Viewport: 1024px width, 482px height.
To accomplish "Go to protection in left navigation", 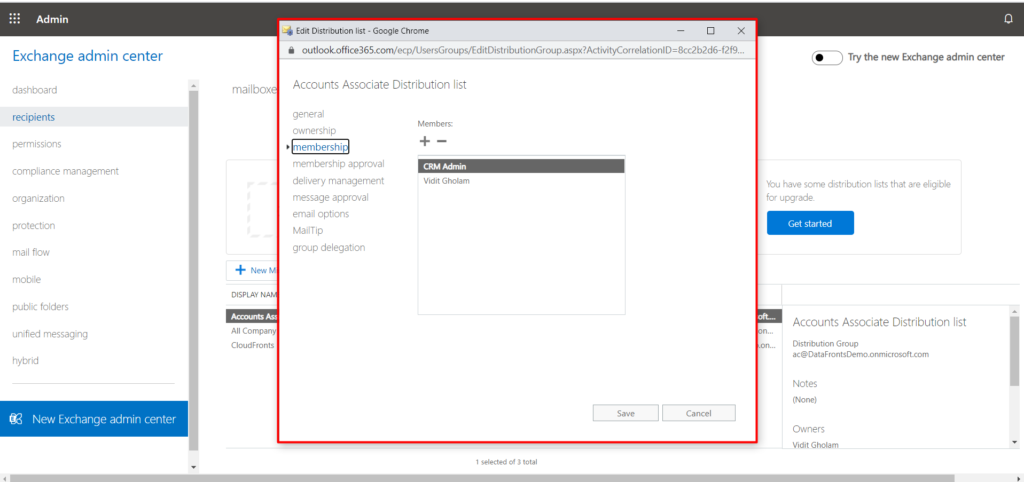I will [x=33, y=225].
